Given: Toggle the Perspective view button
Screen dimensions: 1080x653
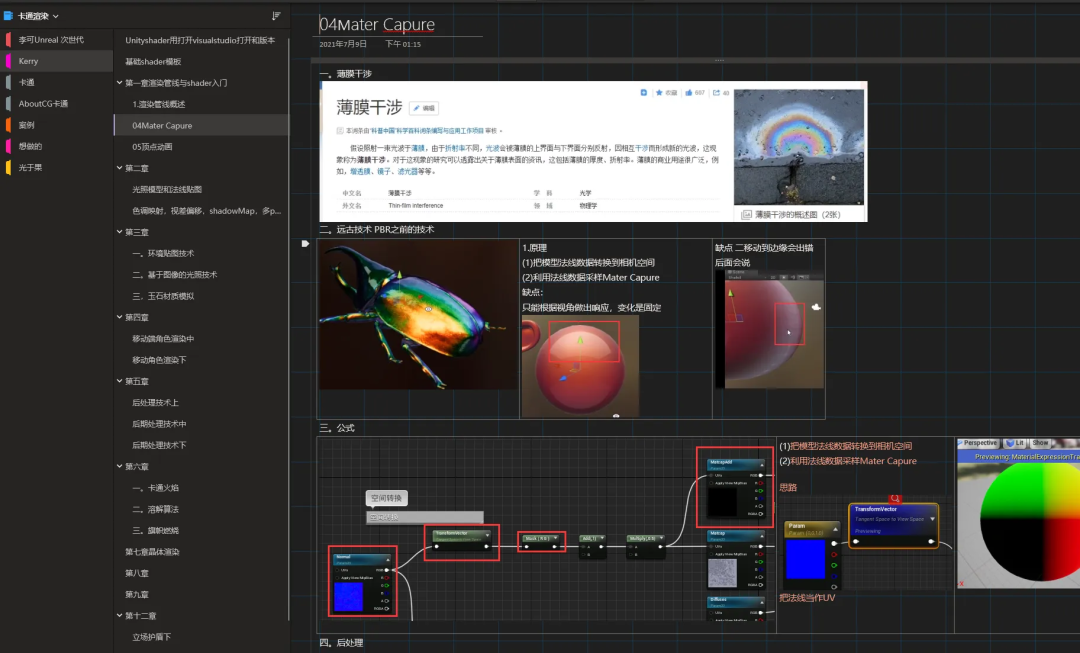Looking at the screenshot, I should (x=978, y=443).
